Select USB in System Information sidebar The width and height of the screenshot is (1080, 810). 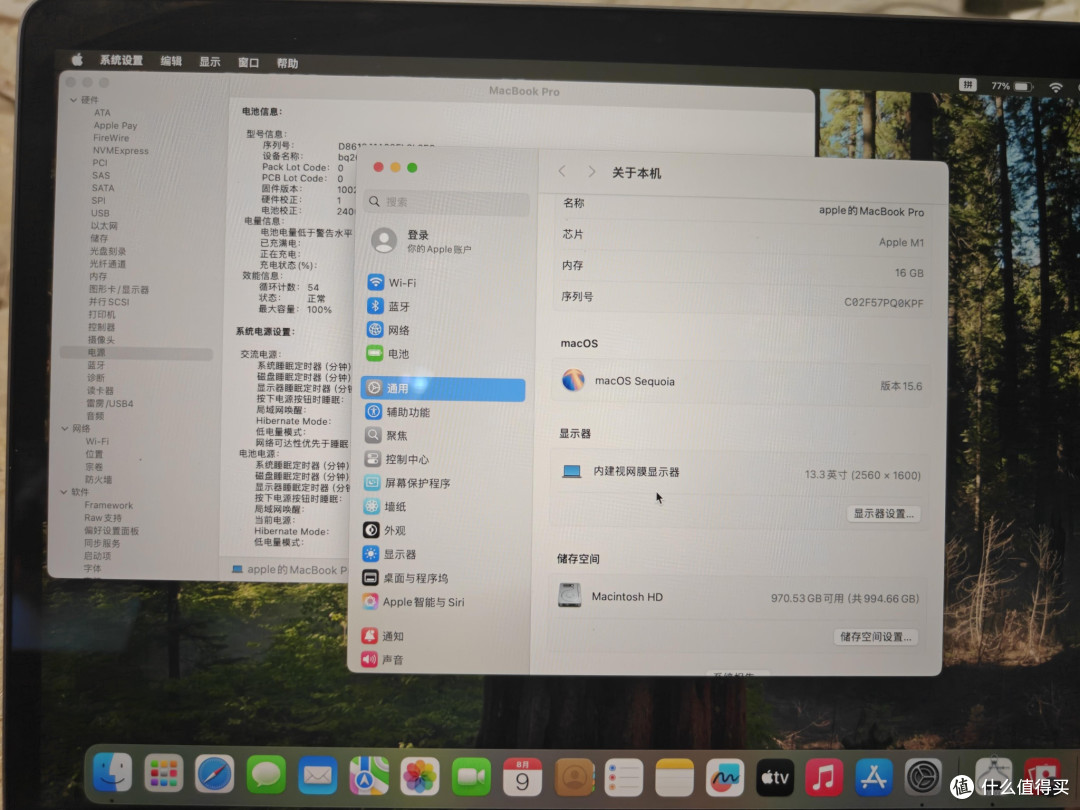100,213
